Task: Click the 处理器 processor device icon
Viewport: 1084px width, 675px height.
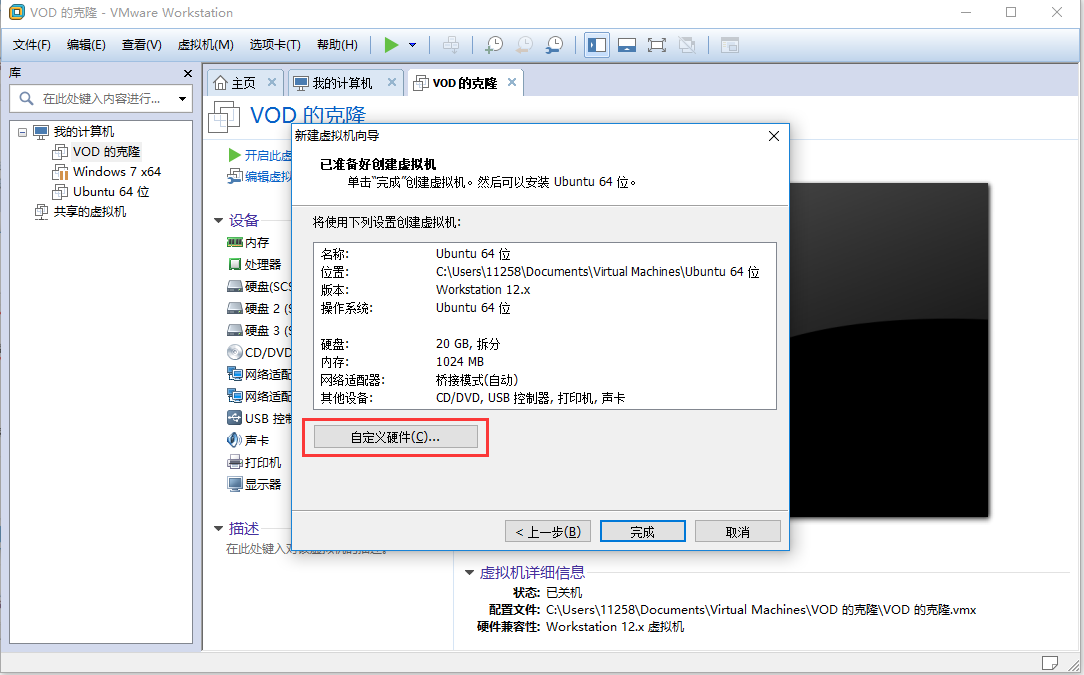Action: [235, 265]
